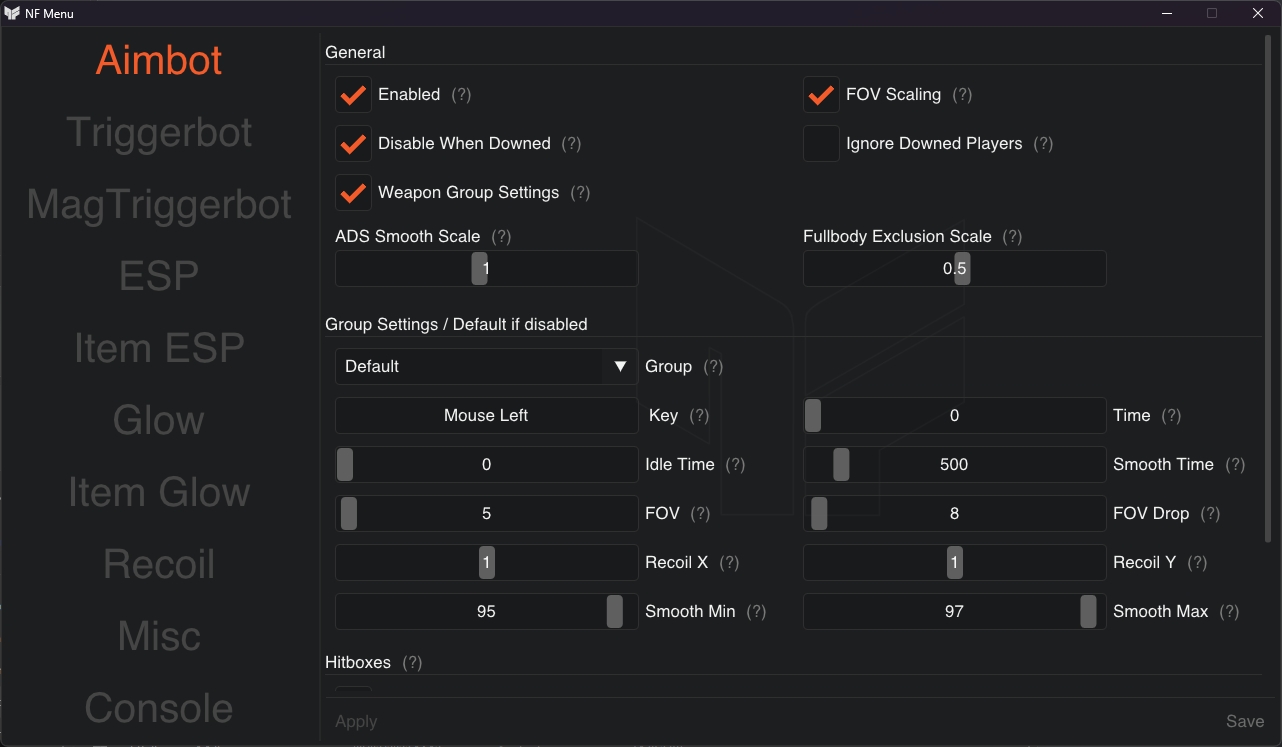Uncheck Weapon Group Settings
1282x747 pixels.
pyautogui.click(x=353, y=192)
